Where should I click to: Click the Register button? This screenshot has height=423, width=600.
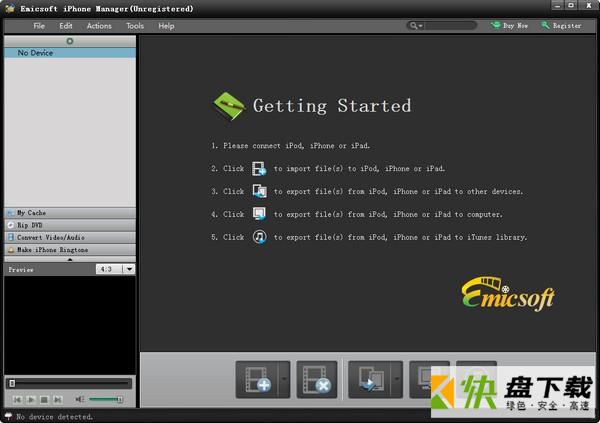click(x=561, y=26)
